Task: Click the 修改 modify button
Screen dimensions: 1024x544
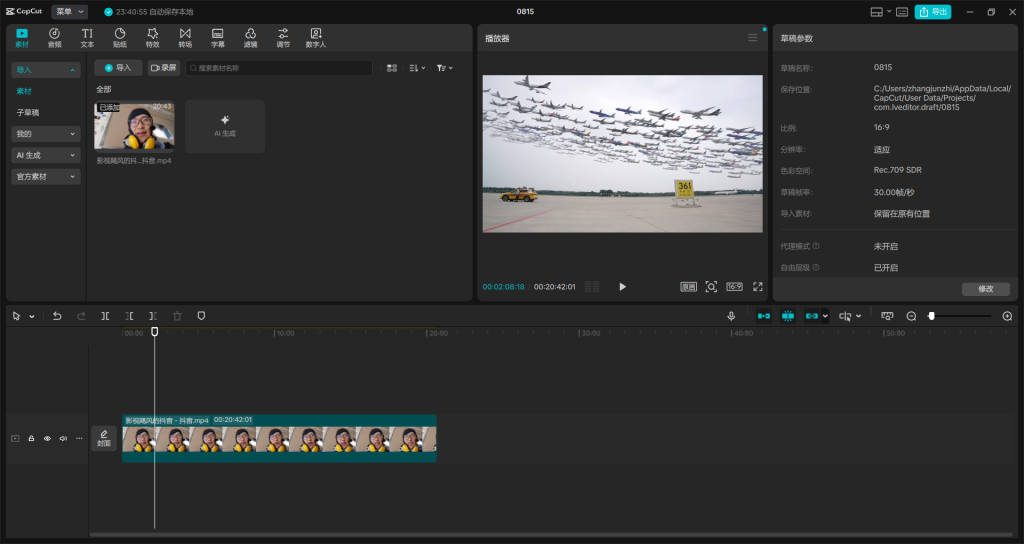Action: [x=985, y=289]
